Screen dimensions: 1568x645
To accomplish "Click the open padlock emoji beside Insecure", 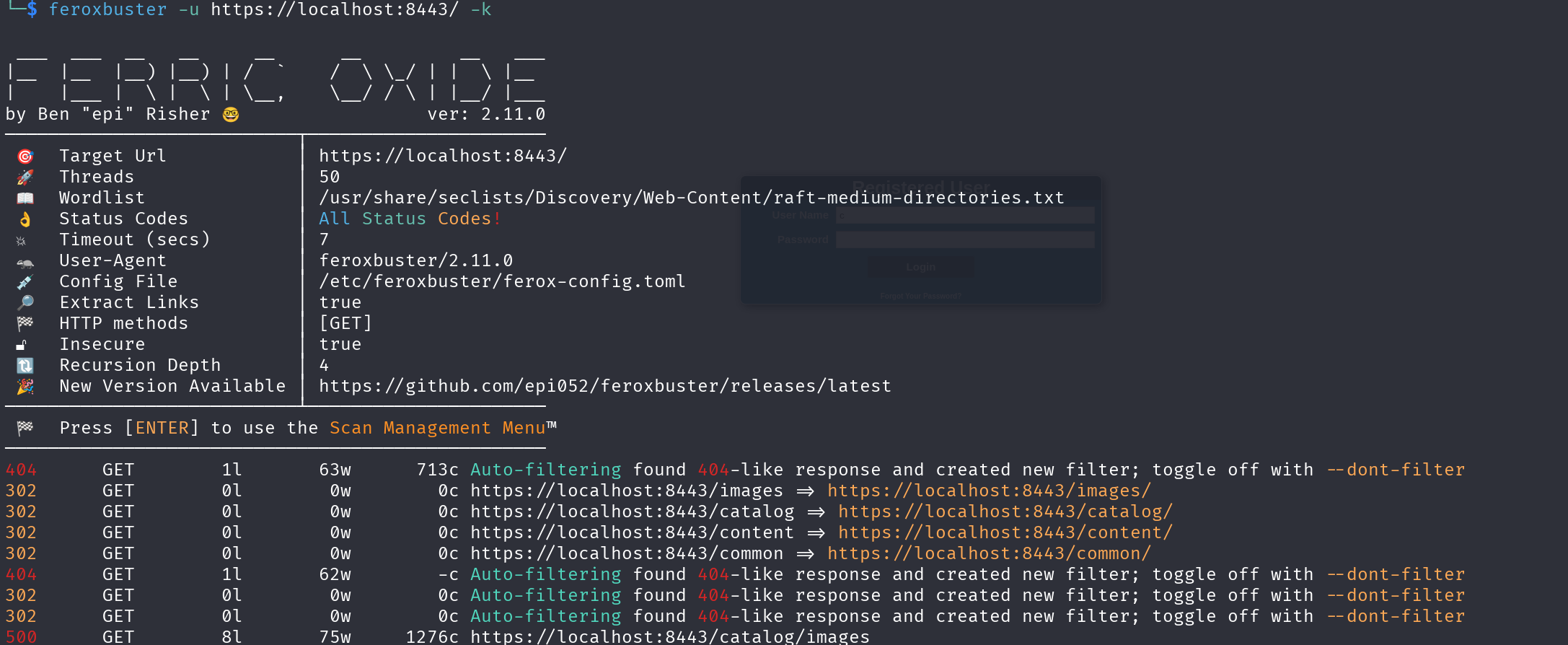I will (22, 346).
